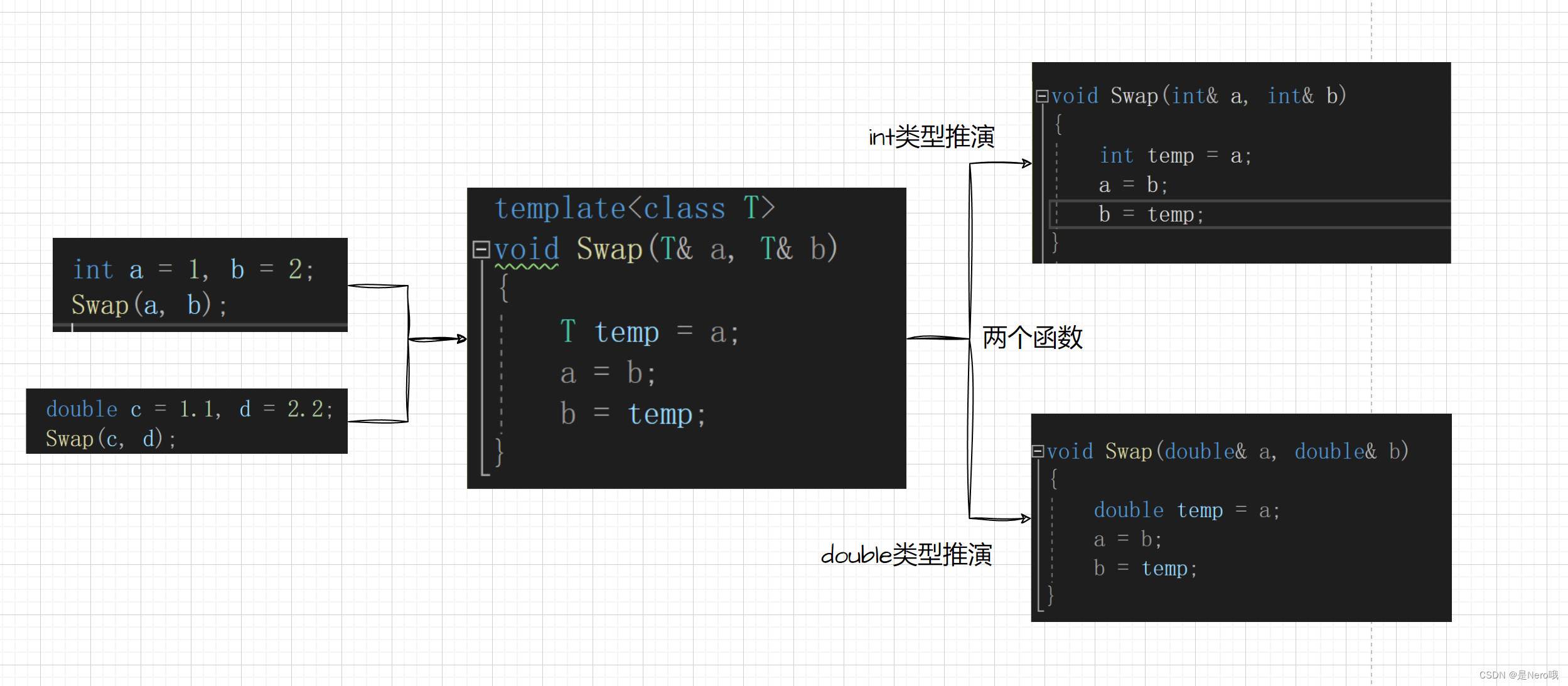Click the 'template<class T>' line
The image size is (1568, 686).
point(635,208)
